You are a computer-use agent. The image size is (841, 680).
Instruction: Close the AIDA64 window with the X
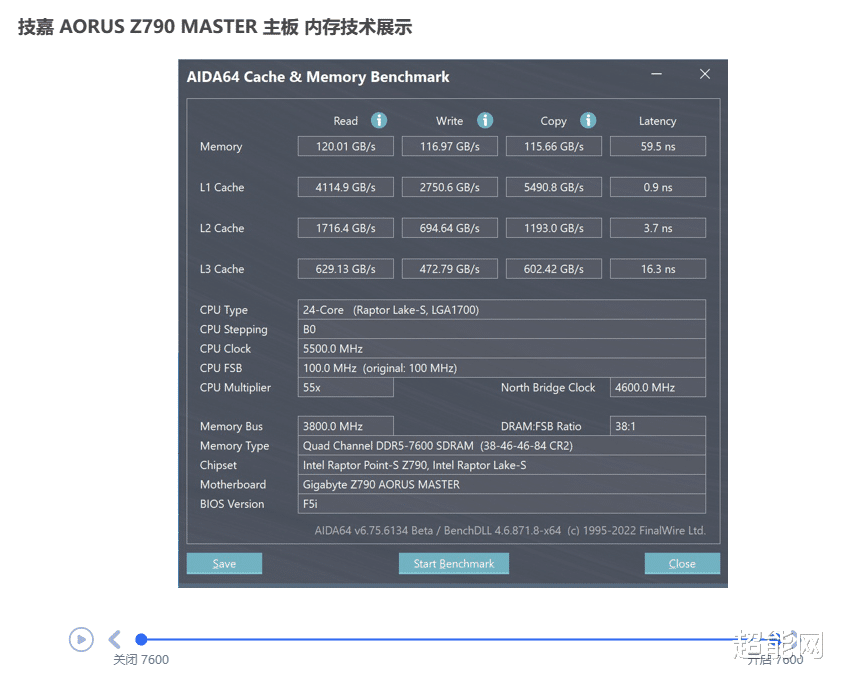(705, 74)
